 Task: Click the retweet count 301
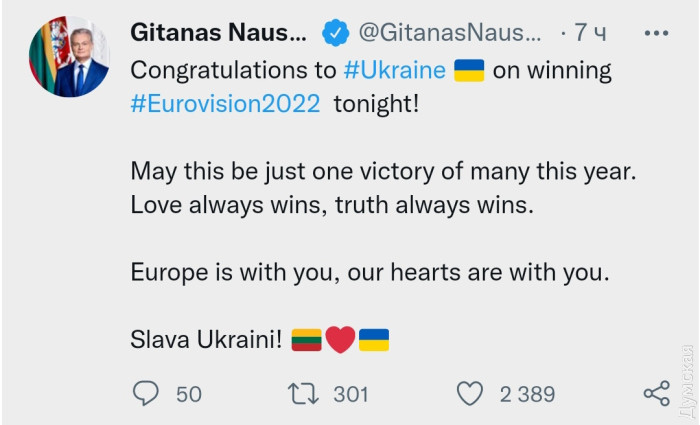[x=351, y=394]
